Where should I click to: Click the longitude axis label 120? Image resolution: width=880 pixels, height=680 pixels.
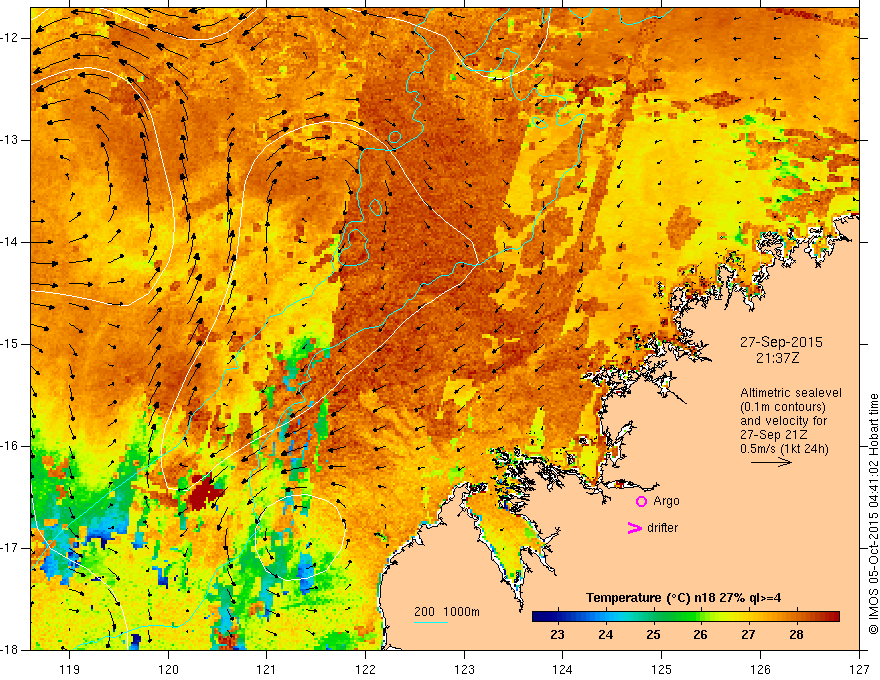click(168, 669)
